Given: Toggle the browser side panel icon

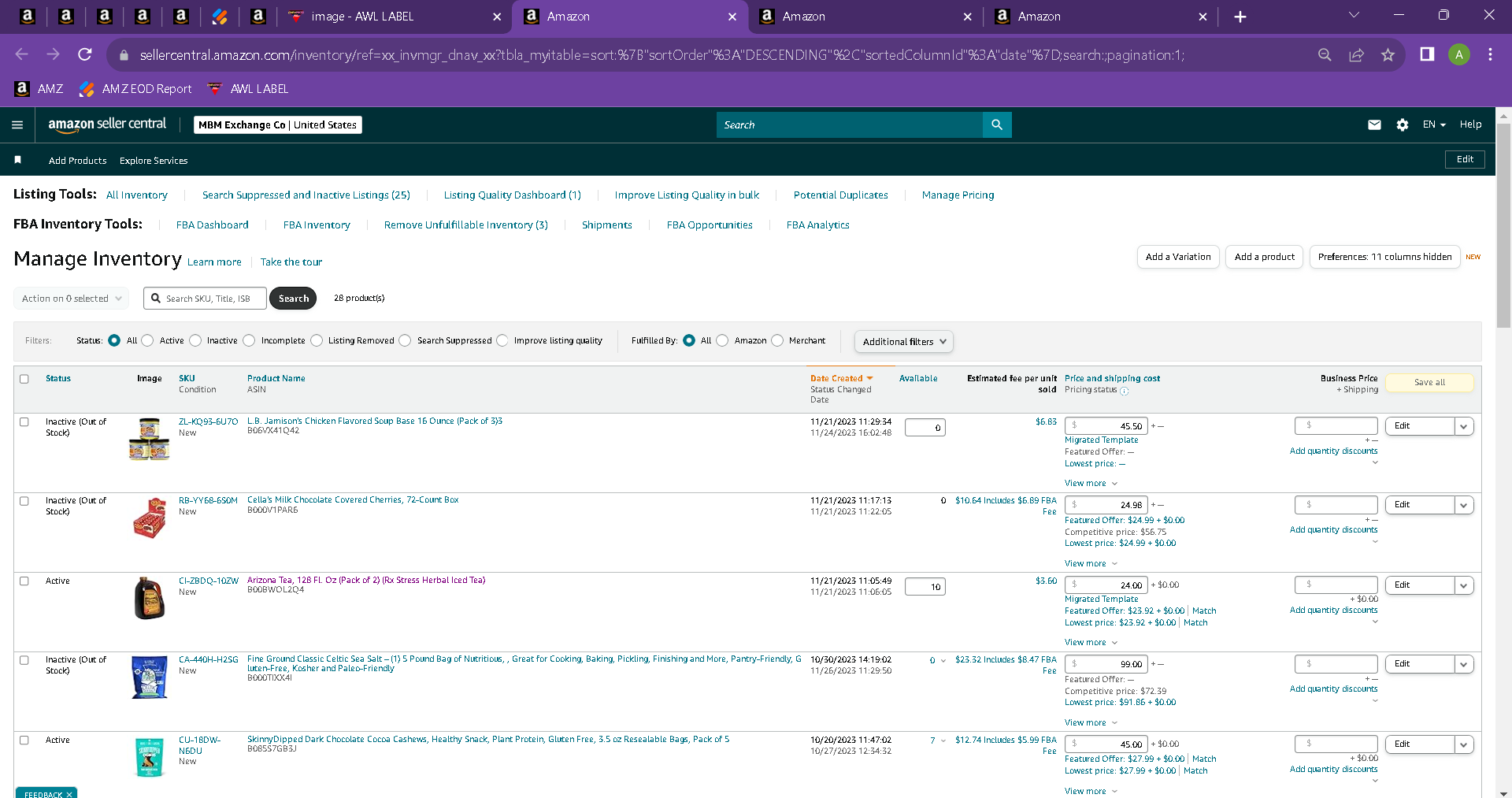Looking at the screenshot, I should (1427, 54).
